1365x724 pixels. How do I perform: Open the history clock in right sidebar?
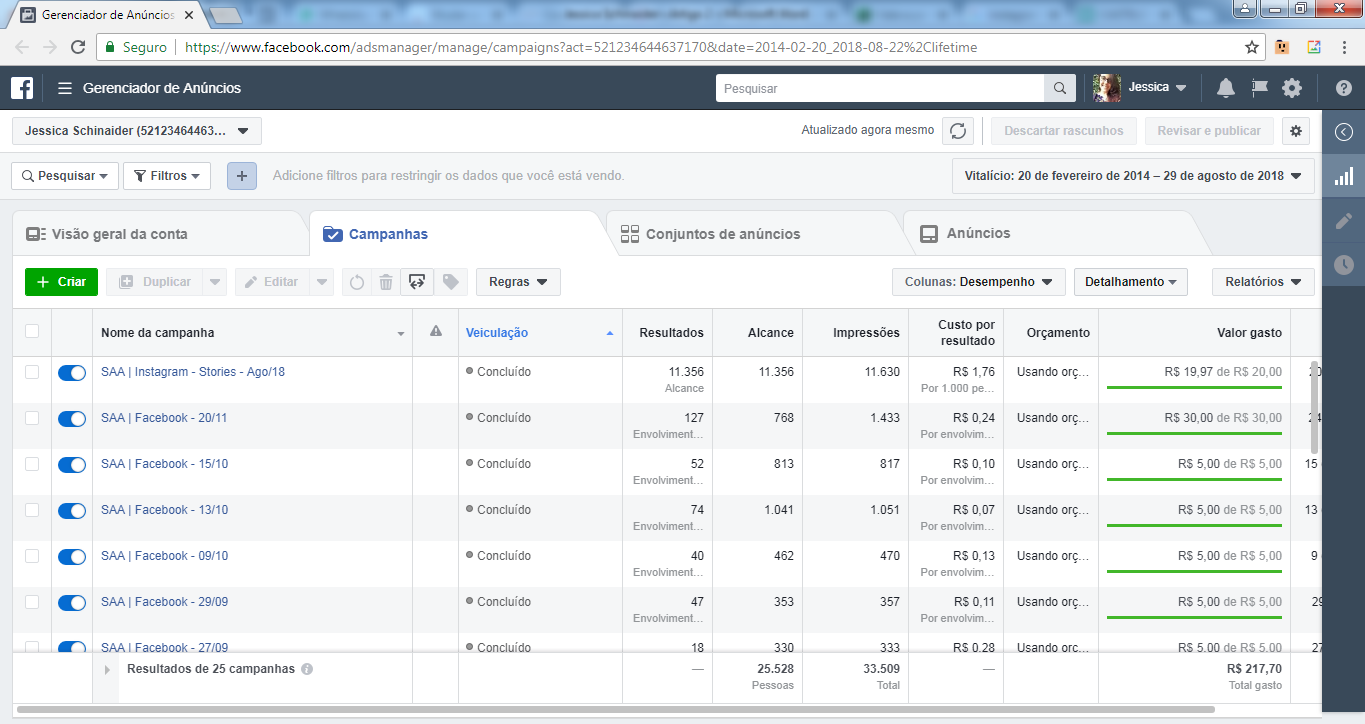click(1344, 265)
